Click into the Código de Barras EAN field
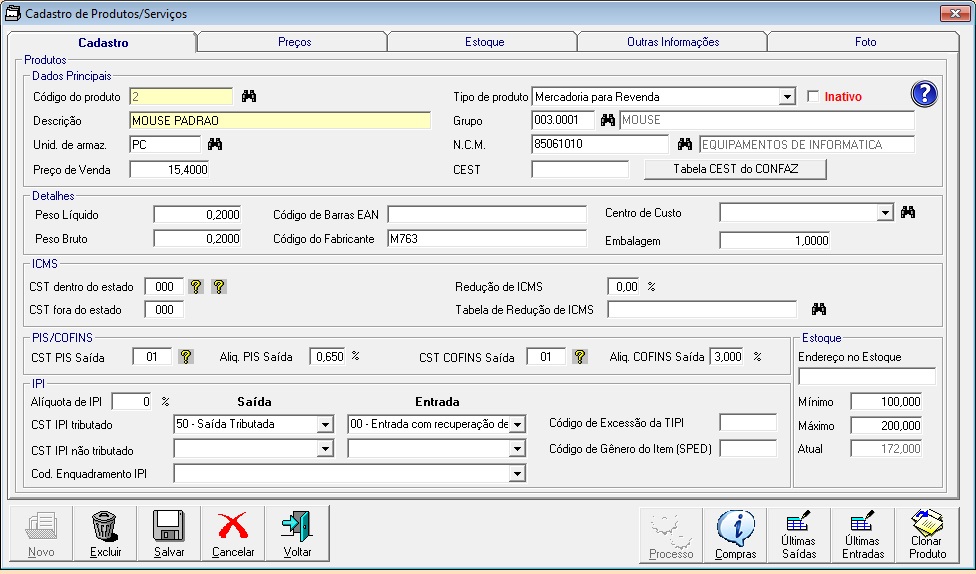 487,214
